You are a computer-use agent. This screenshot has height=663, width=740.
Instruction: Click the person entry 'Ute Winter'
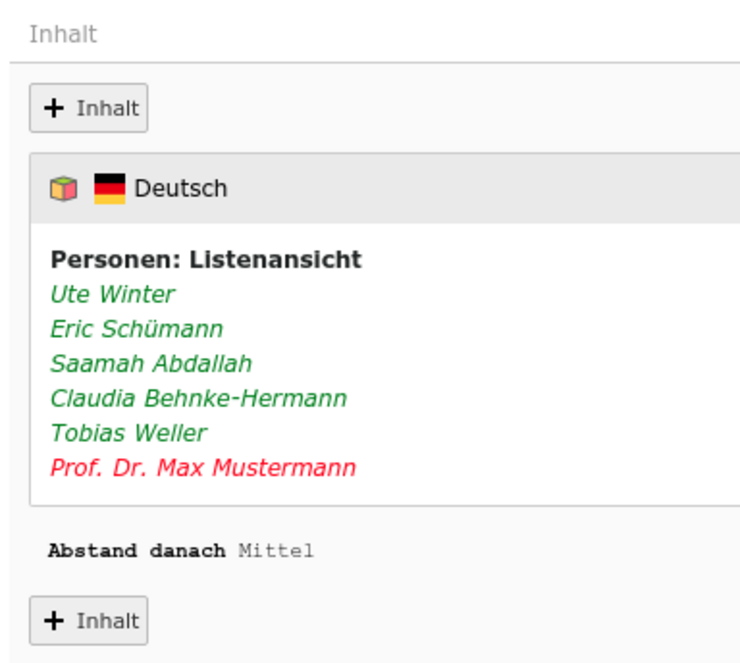pyautogui.click(x=112, y=294)
